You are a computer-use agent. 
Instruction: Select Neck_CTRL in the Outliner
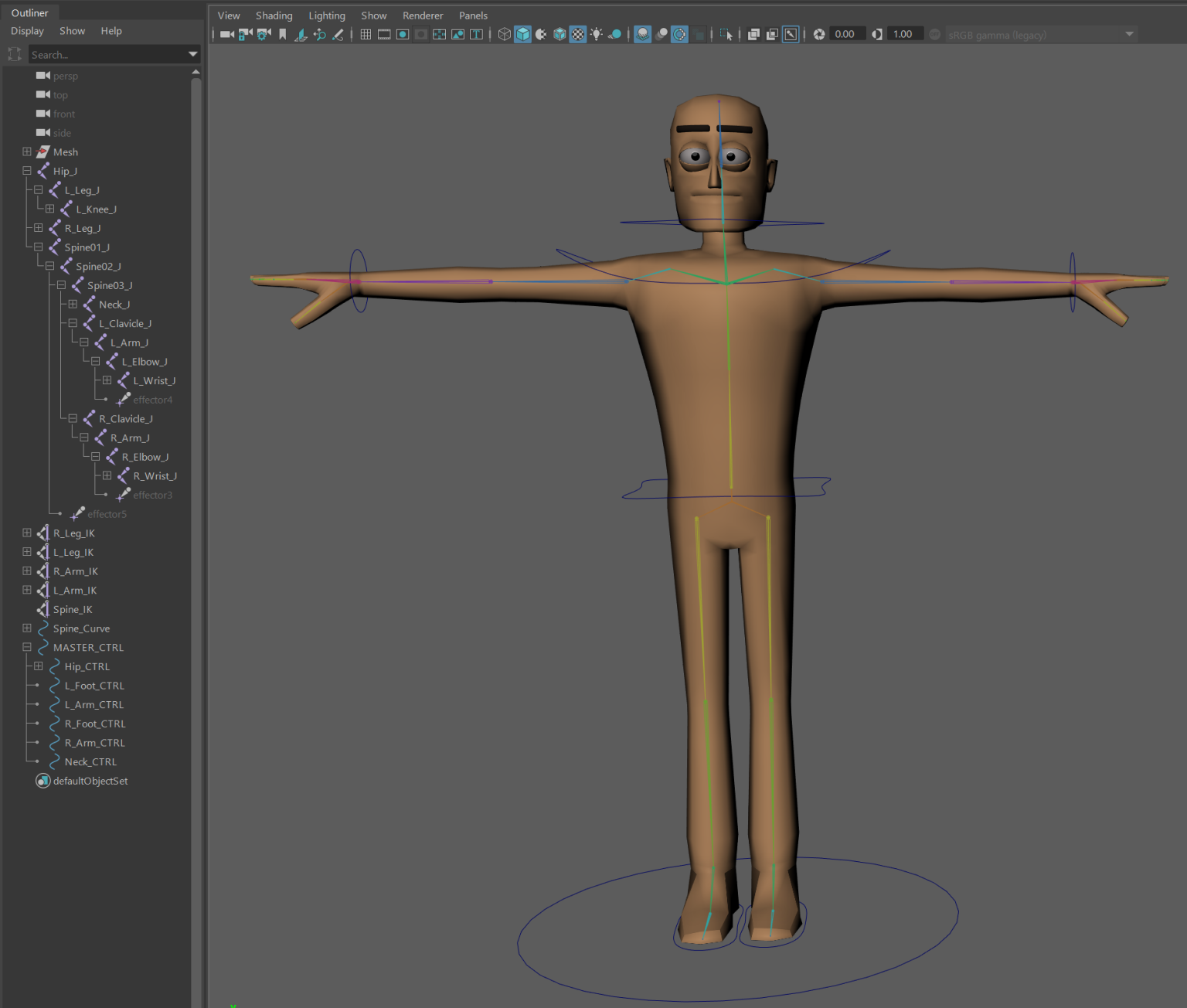pyautogui.click(x=90, y=761)
